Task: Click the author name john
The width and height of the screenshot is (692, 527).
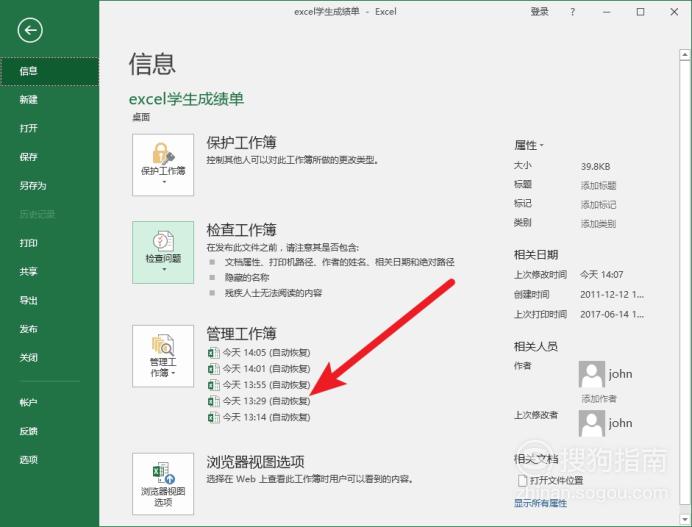Action: coord(621,374)
